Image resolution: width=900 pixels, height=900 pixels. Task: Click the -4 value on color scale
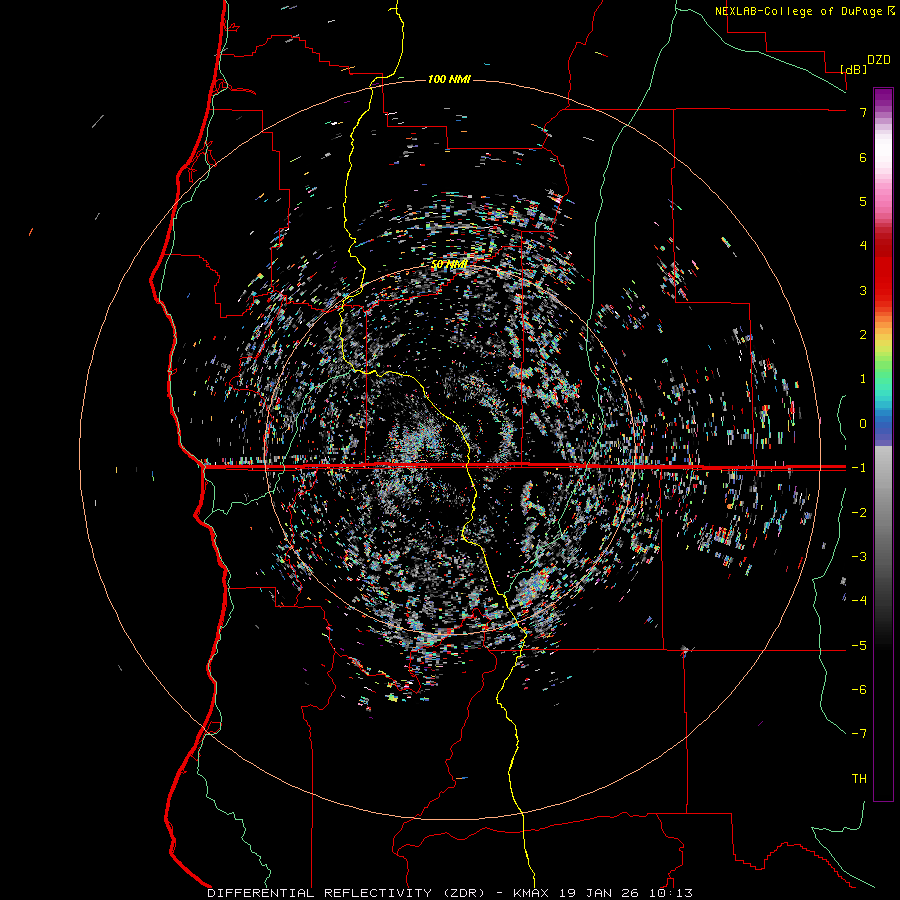[x=859, y=600]
